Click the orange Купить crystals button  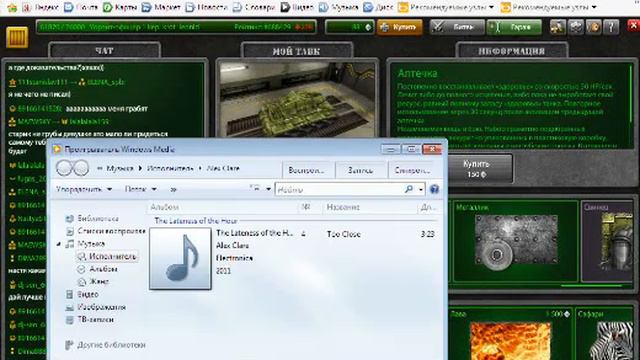(399, 27)
